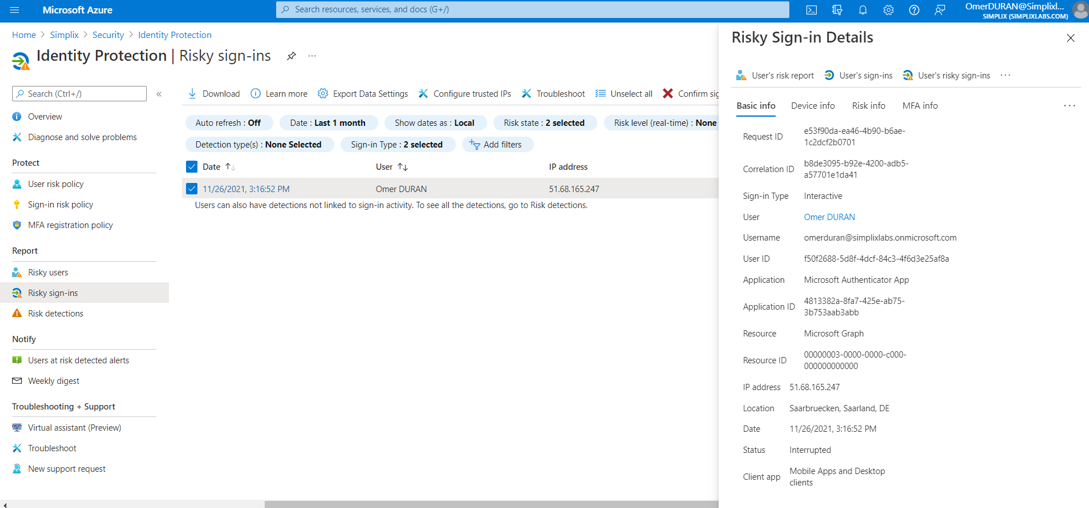Open the 11/26/2021, 3:16:52 PM sign-in link
Screen dimensions: 1089x508
(x=247, y=189)
